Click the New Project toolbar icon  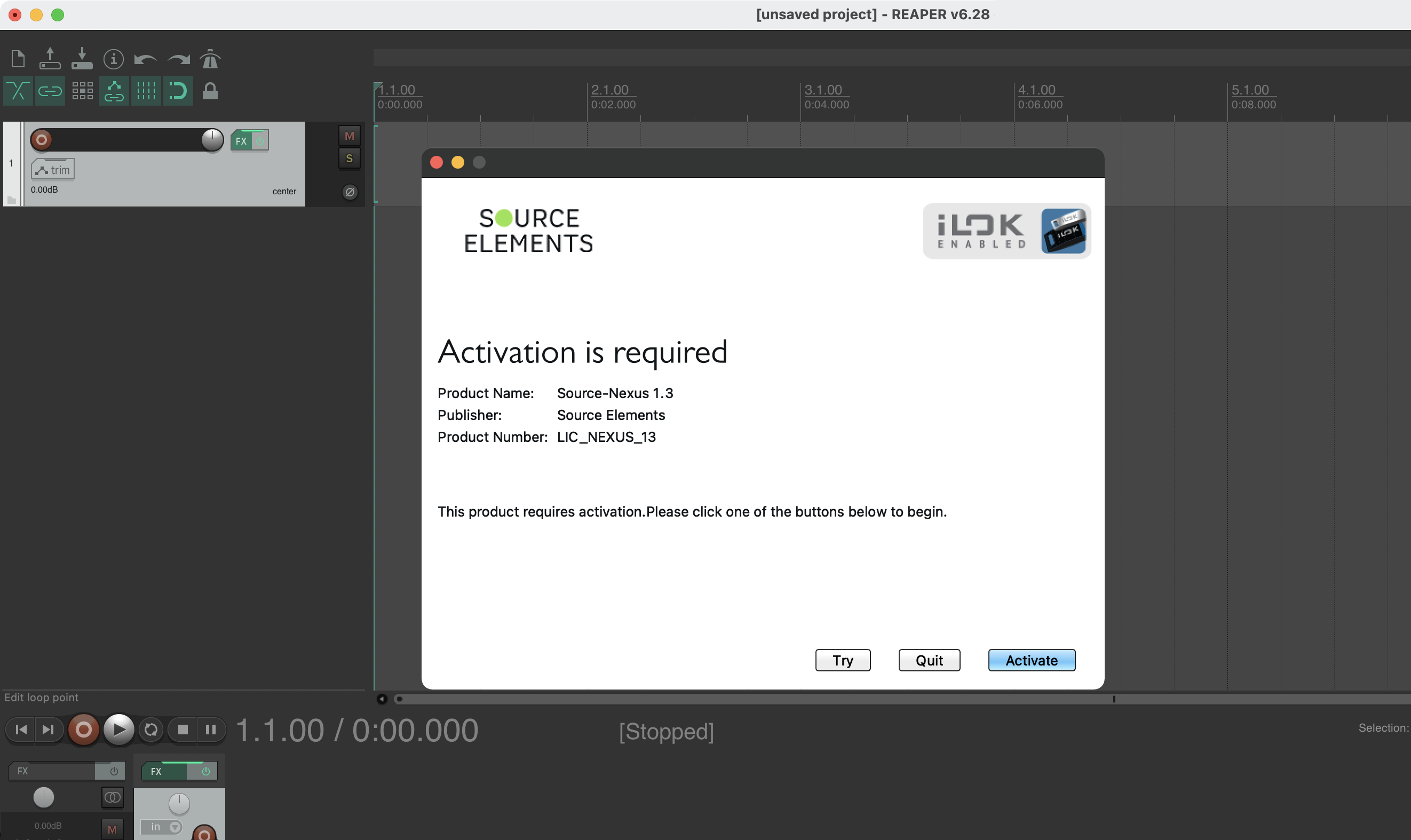point(18,58)
